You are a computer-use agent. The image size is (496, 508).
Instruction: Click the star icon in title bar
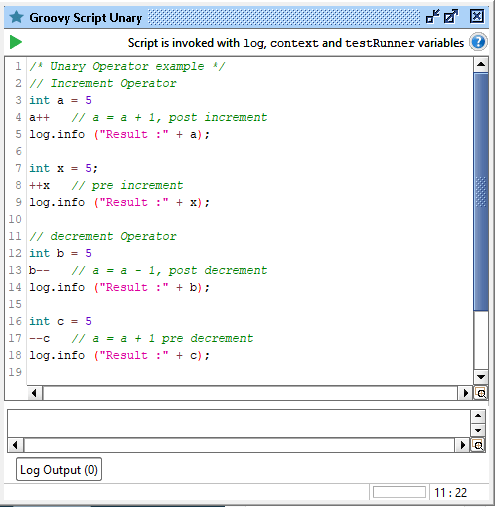tap(16, 17)
